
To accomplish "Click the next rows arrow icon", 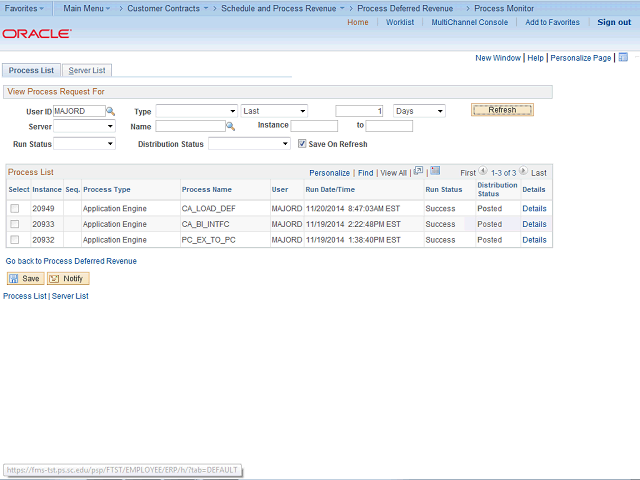I will (523, 172).
